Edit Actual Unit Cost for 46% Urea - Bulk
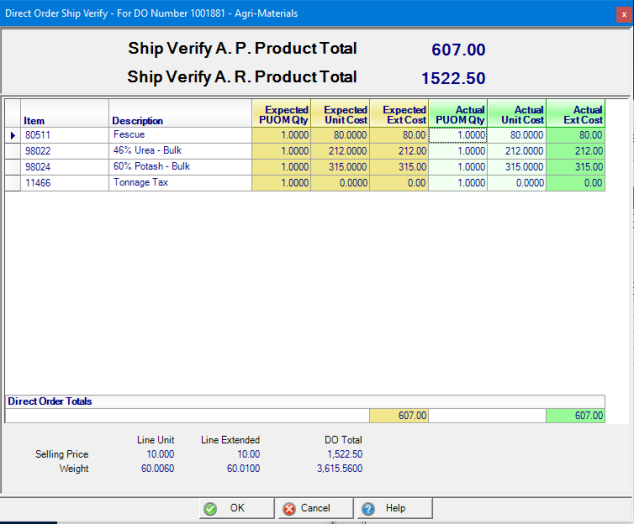Image resolution: width=634 pixels, height=524 pixels. (516, 151)
